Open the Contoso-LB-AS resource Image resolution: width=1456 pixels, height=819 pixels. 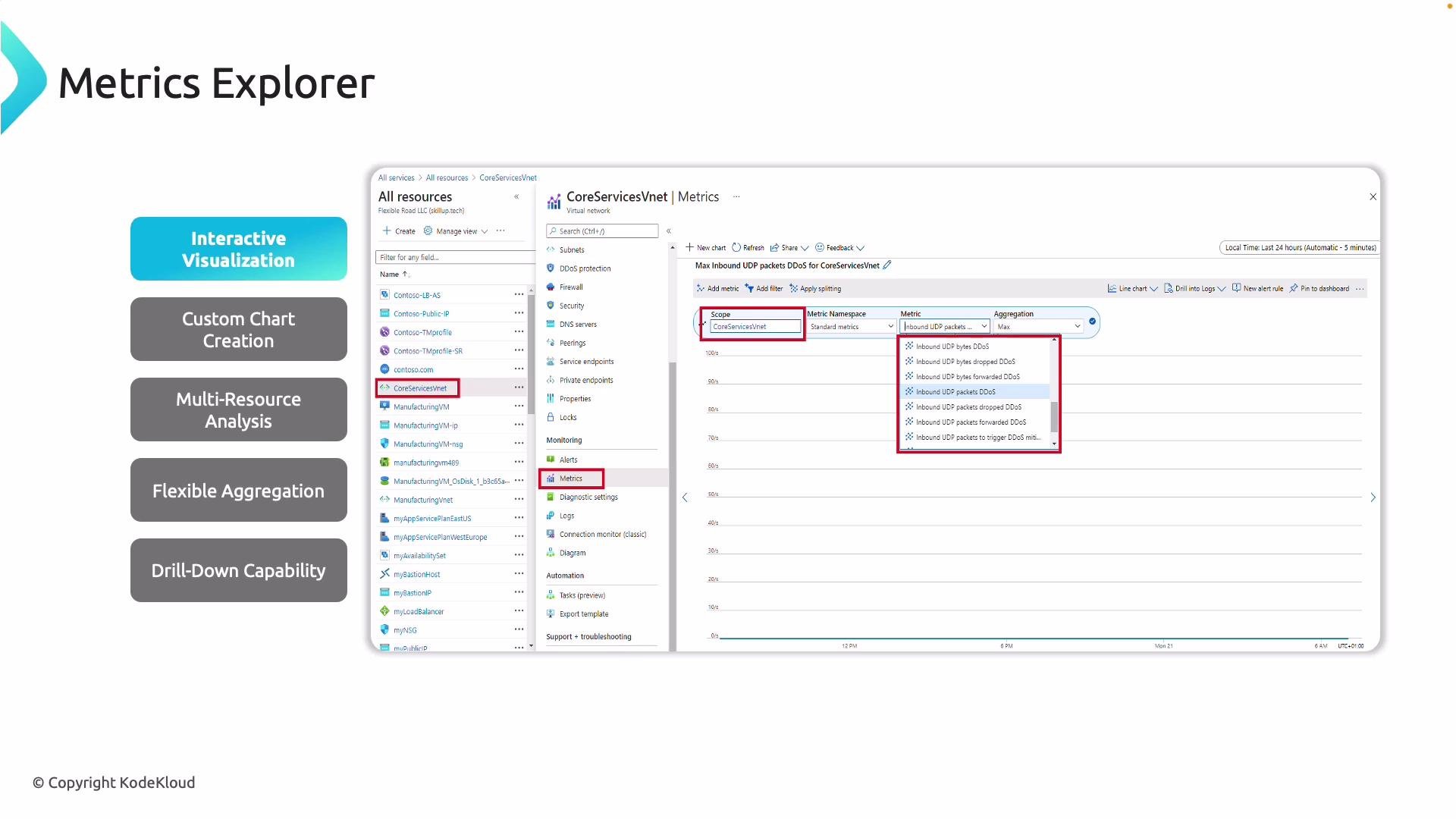click(x=416, y=295)
